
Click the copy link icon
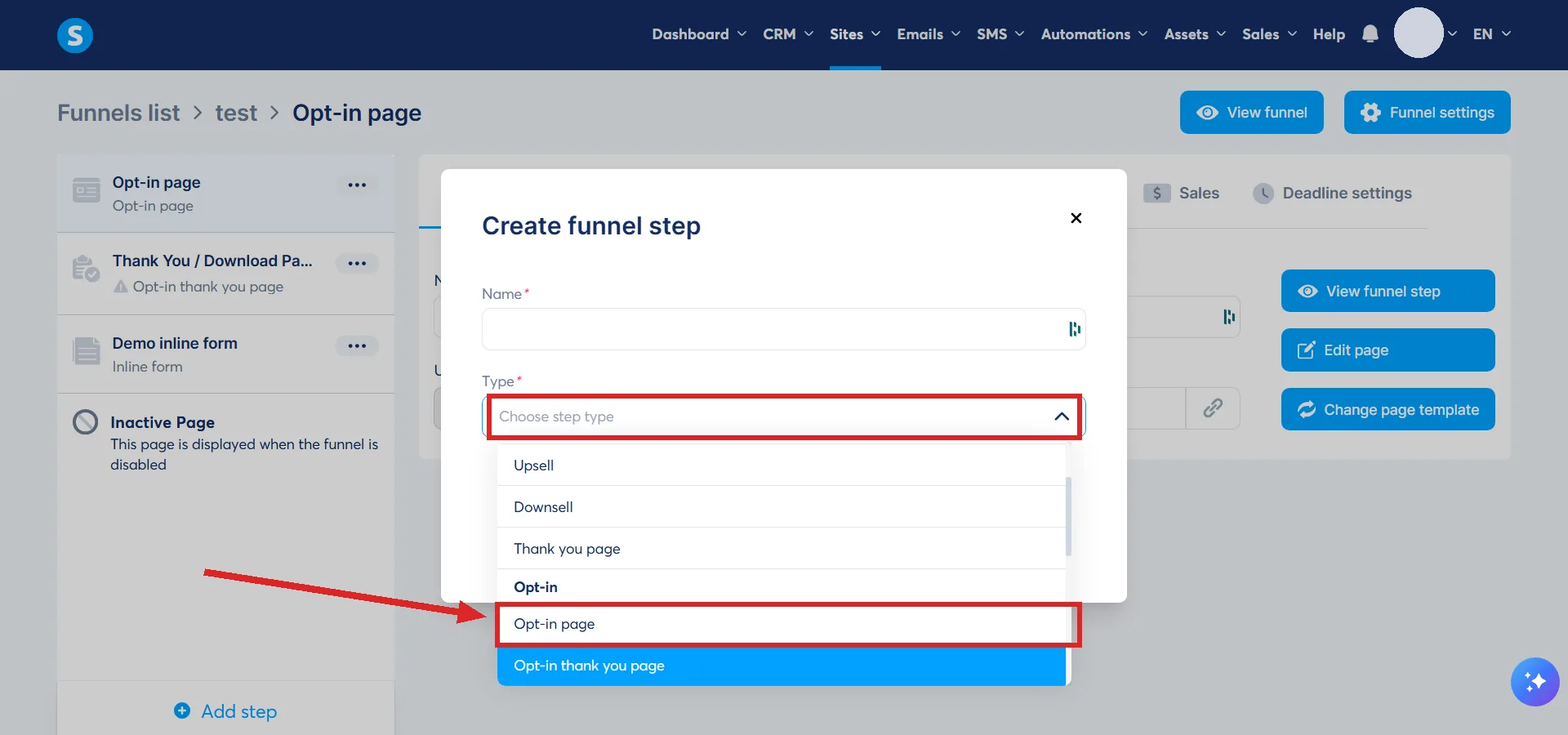(1213, 408)
